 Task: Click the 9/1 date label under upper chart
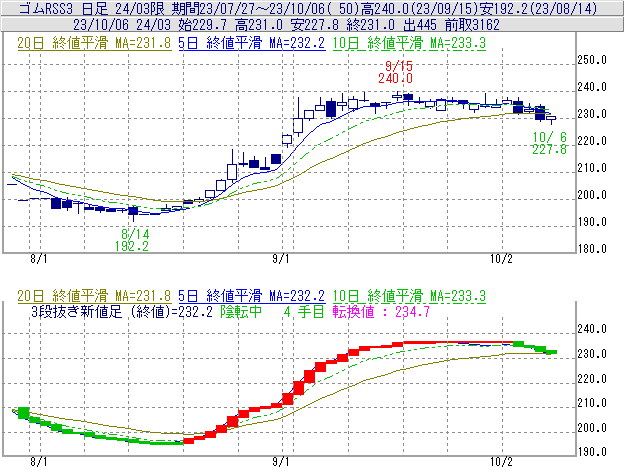tap(281, 259)
